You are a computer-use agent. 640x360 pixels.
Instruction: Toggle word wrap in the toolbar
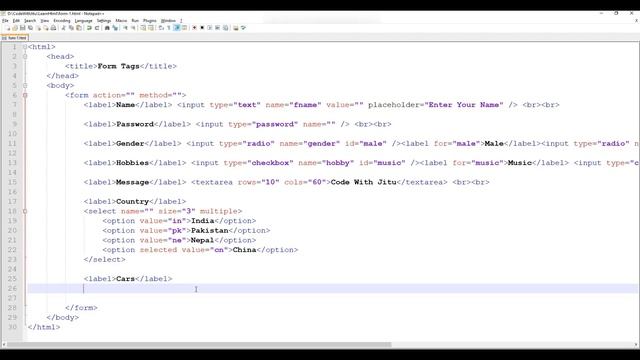click(x=160, y=28)
